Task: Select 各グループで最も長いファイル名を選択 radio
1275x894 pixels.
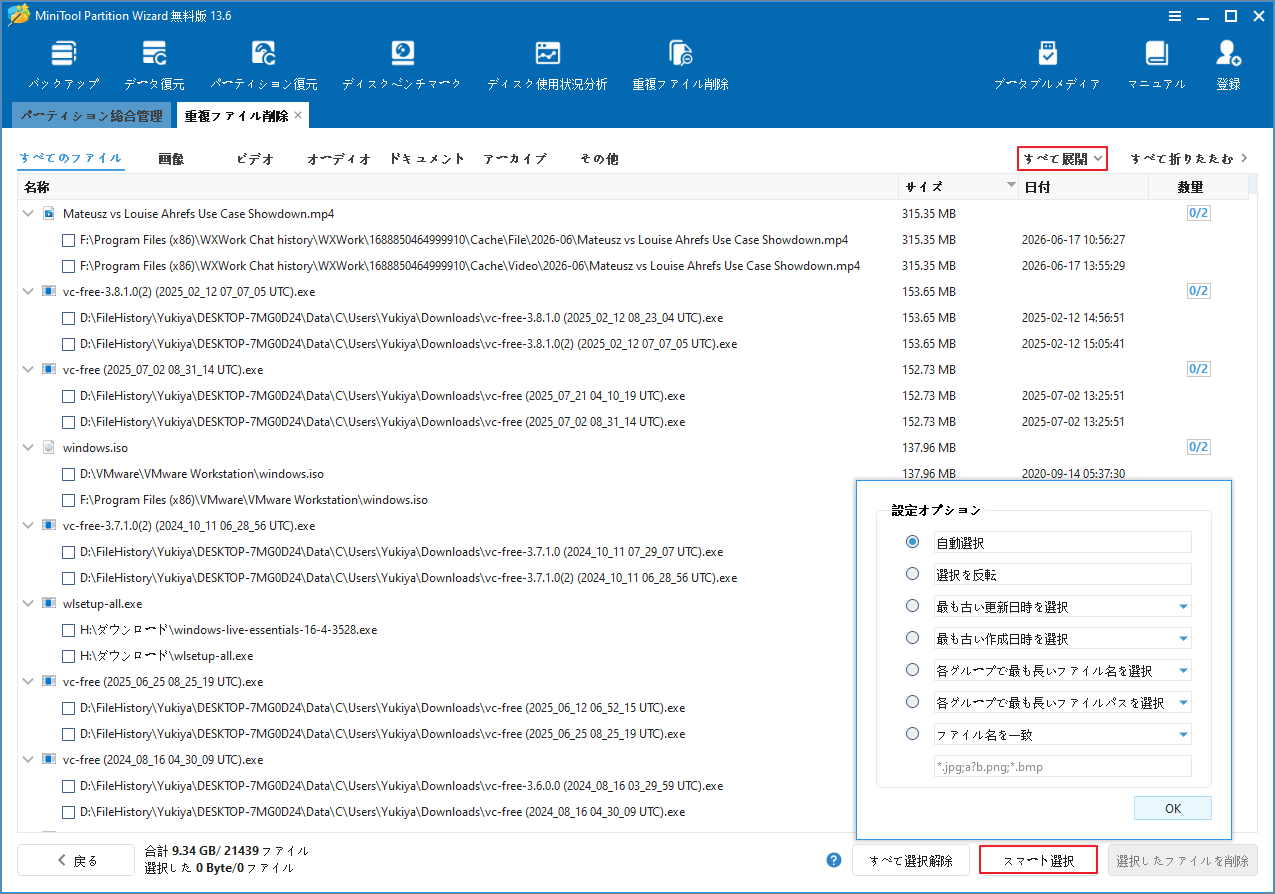Action: pyautogui.click(x=912, y=669)
